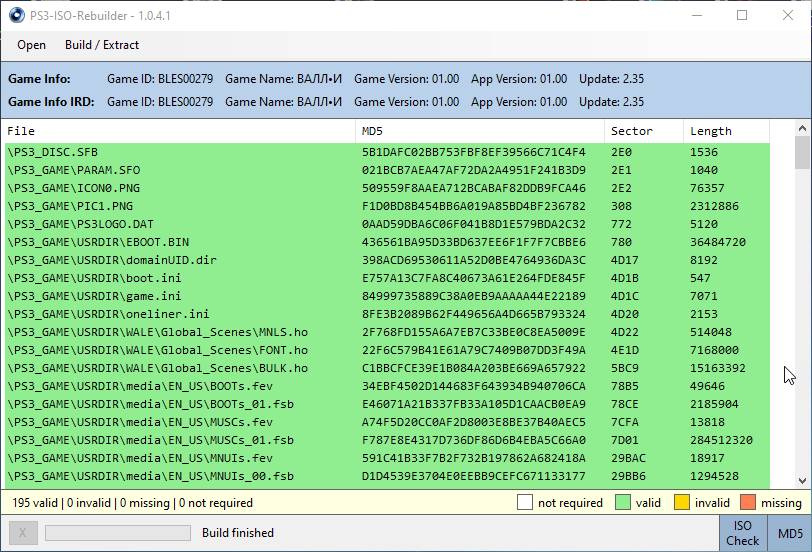Click the scrollbar up arrow
This screenshot has height=552, width=812.
(x=802, y=128)
